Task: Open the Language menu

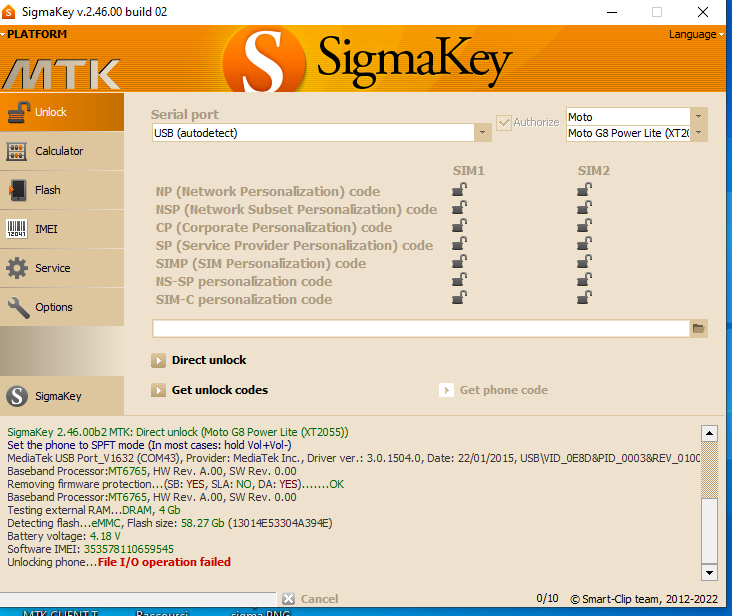Action: coord(696,35)
